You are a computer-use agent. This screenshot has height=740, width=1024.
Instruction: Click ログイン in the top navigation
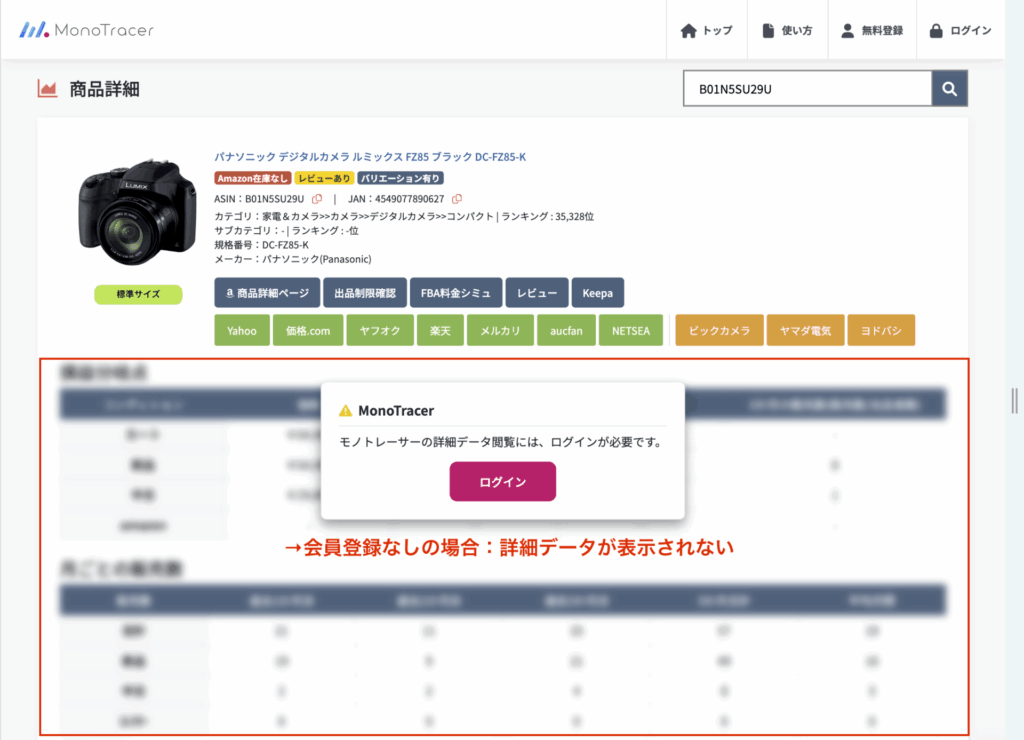pyautogui.click(x=960, y=31)
